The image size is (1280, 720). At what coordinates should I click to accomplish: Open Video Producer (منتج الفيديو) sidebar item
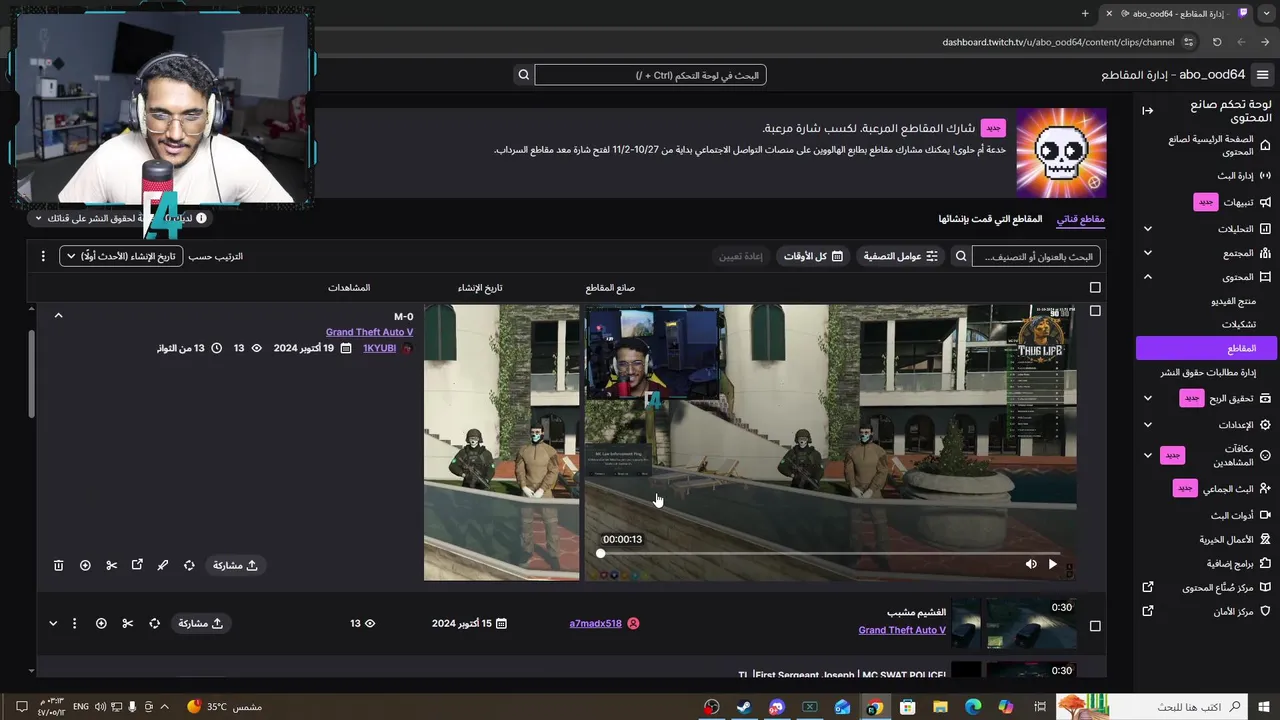point(1233,301)
